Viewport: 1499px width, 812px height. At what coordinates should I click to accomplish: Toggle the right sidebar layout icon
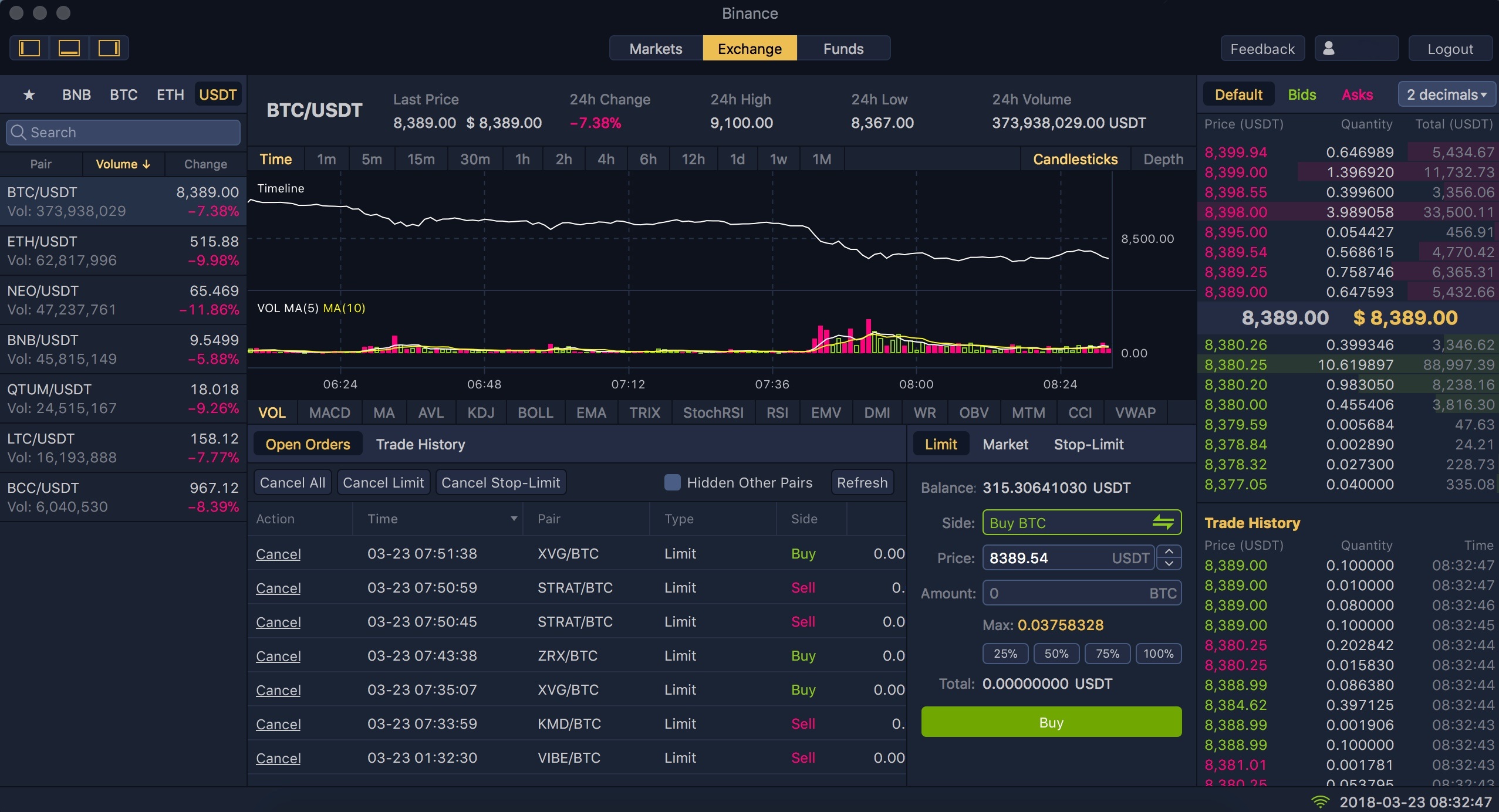[109, 48]
